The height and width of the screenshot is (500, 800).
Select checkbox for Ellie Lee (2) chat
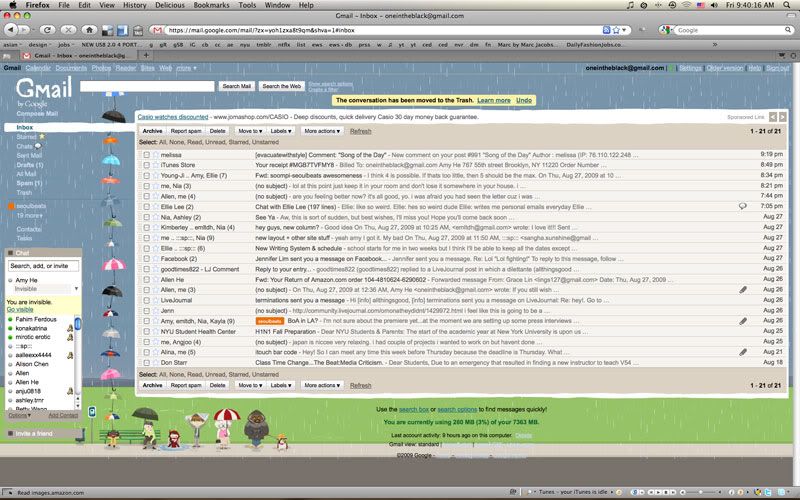(x=146, y=207)
